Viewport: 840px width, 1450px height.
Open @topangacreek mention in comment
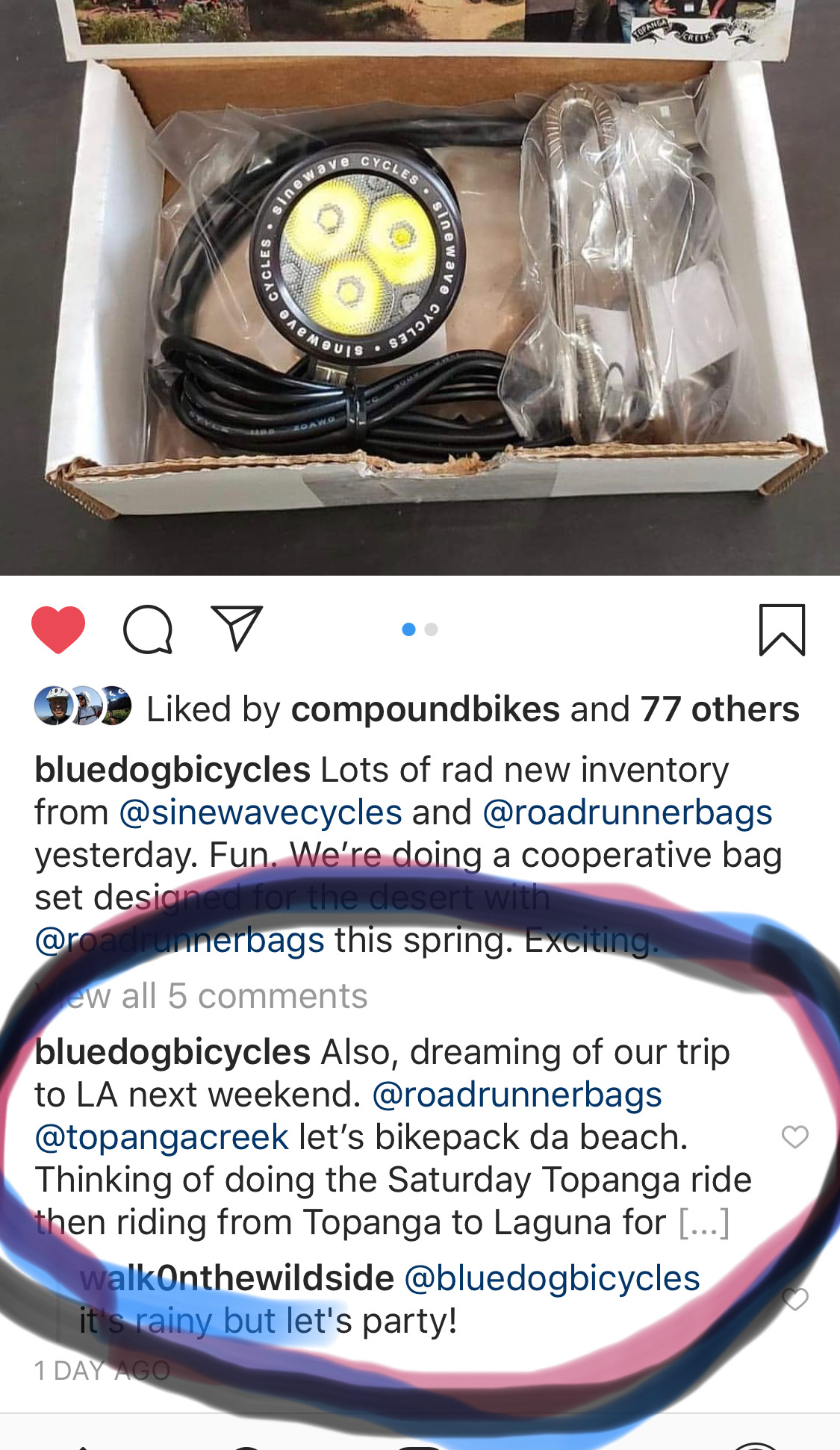[x=161, y=1137]
